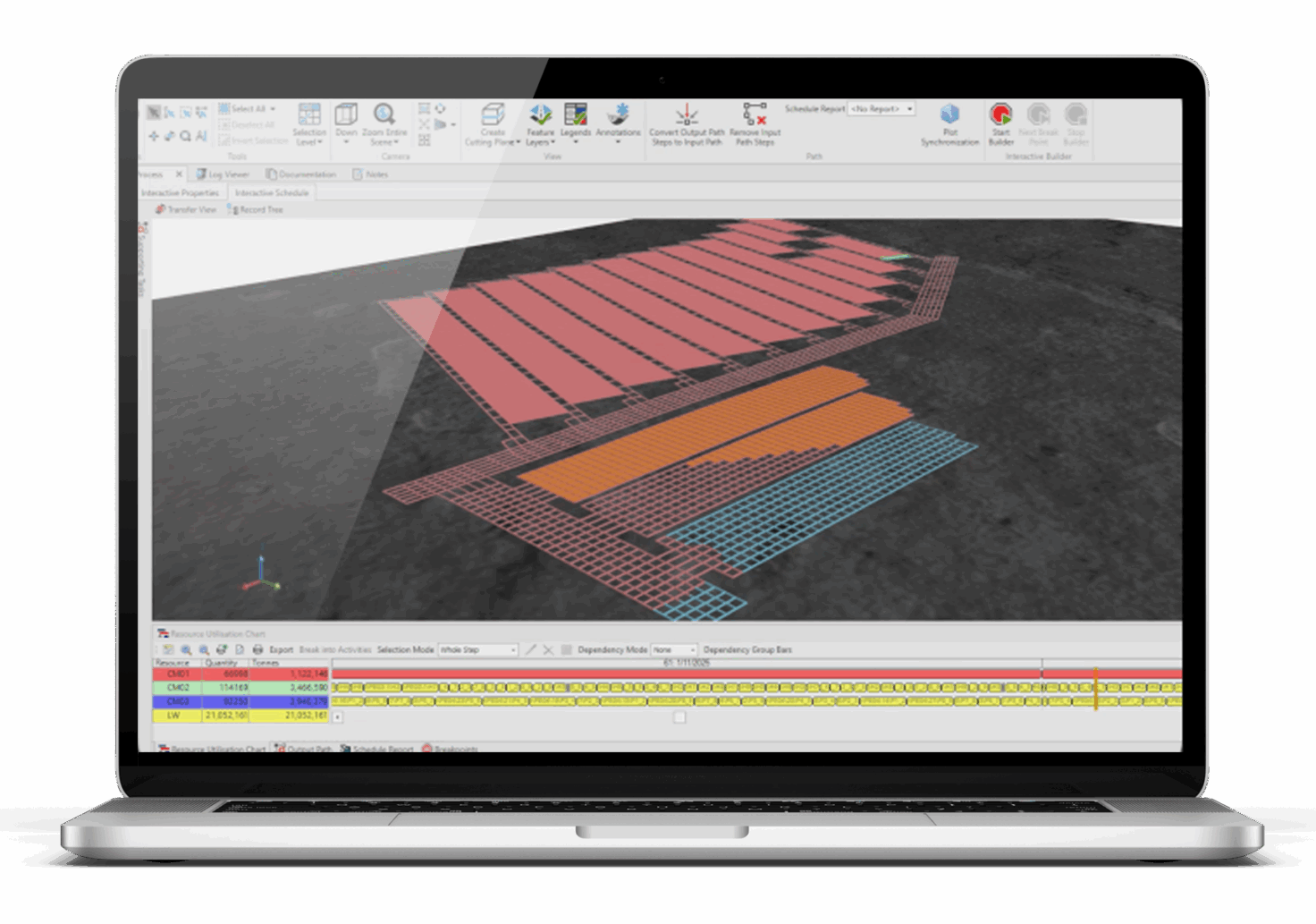
Task: Click the Zoom Entire Scene icon
Action: click(x=384, y=114)
